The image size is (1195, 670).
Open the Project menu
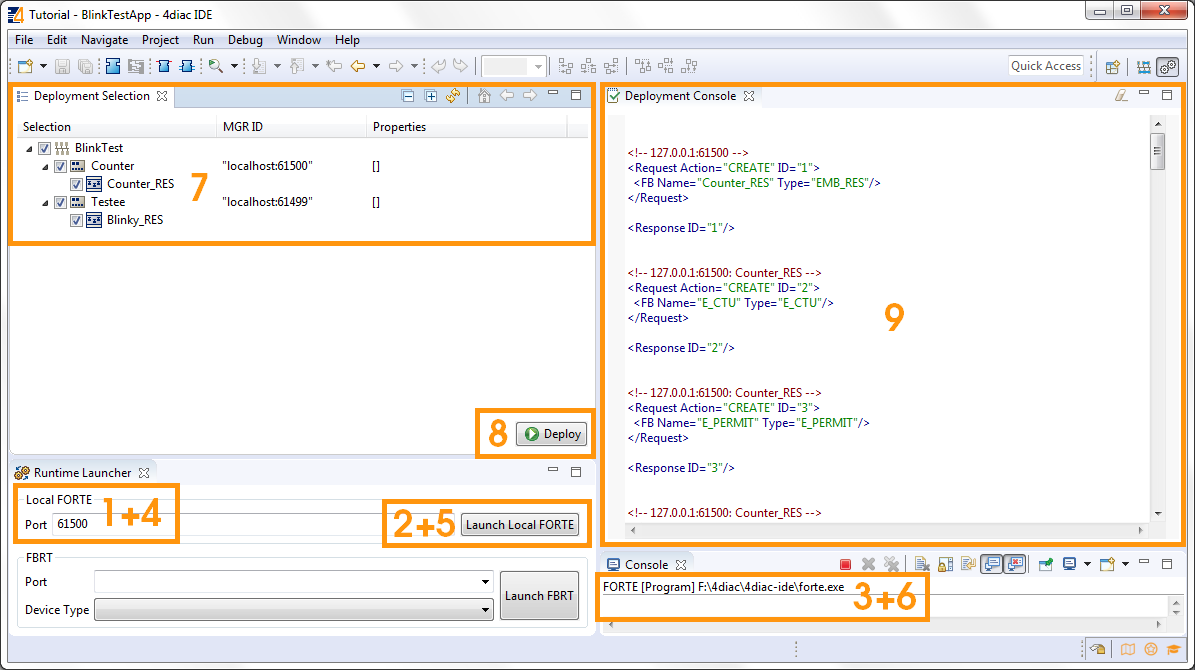coord(160,40)
